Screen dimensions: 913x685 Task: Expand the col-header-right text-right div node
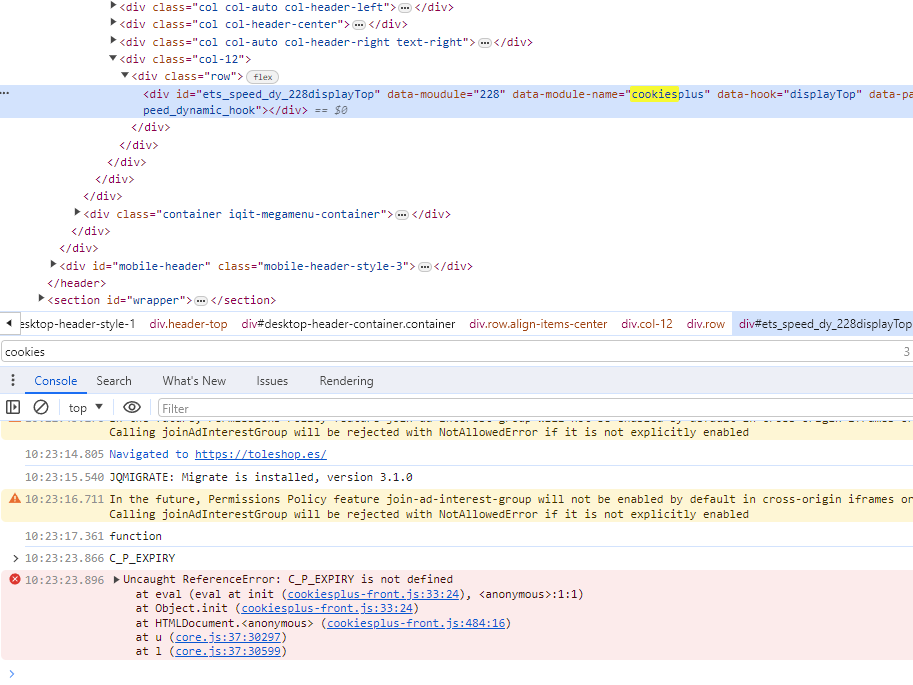pyautogui.click(x=113, y=40)
